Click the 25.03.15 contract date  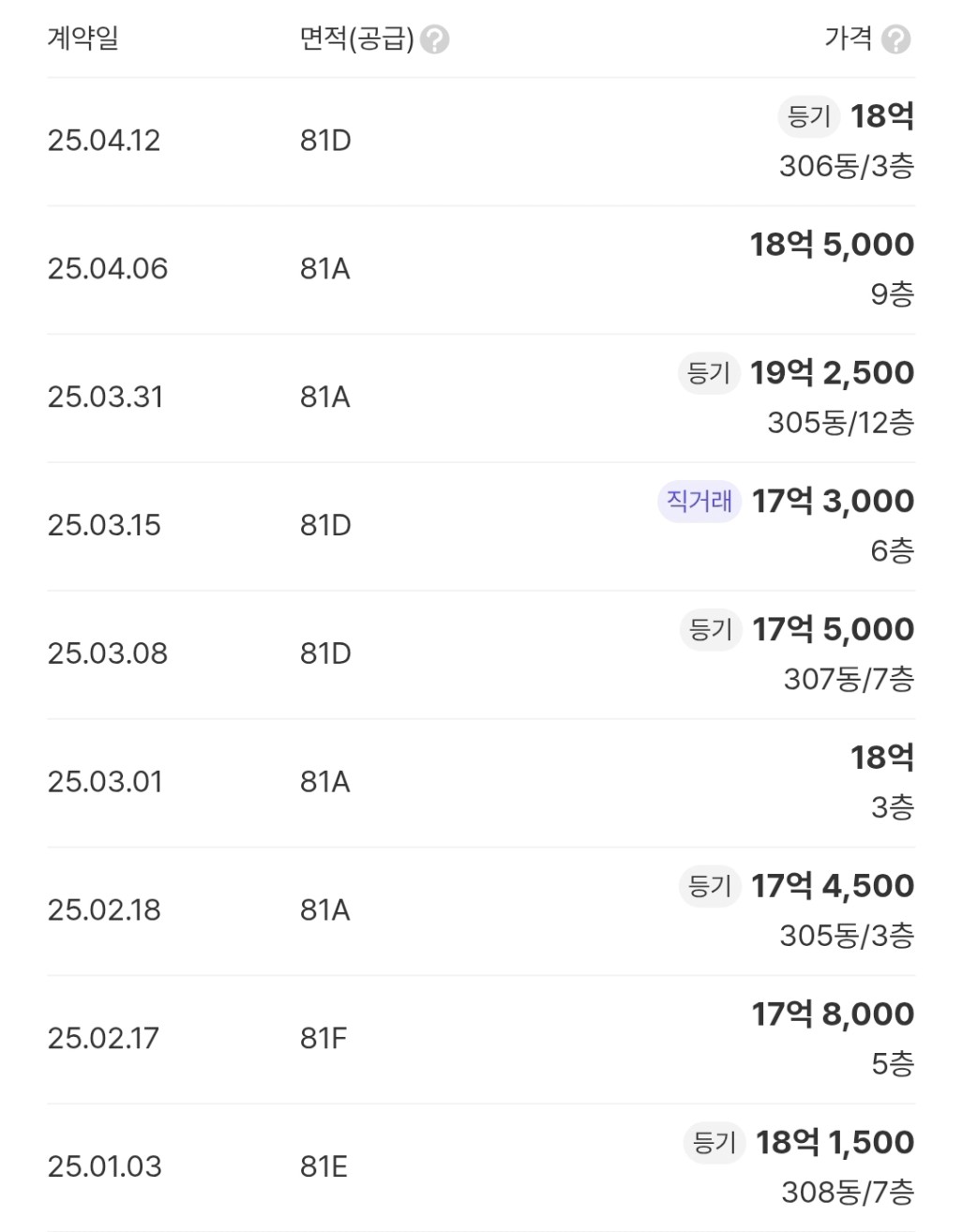[104, 526]
